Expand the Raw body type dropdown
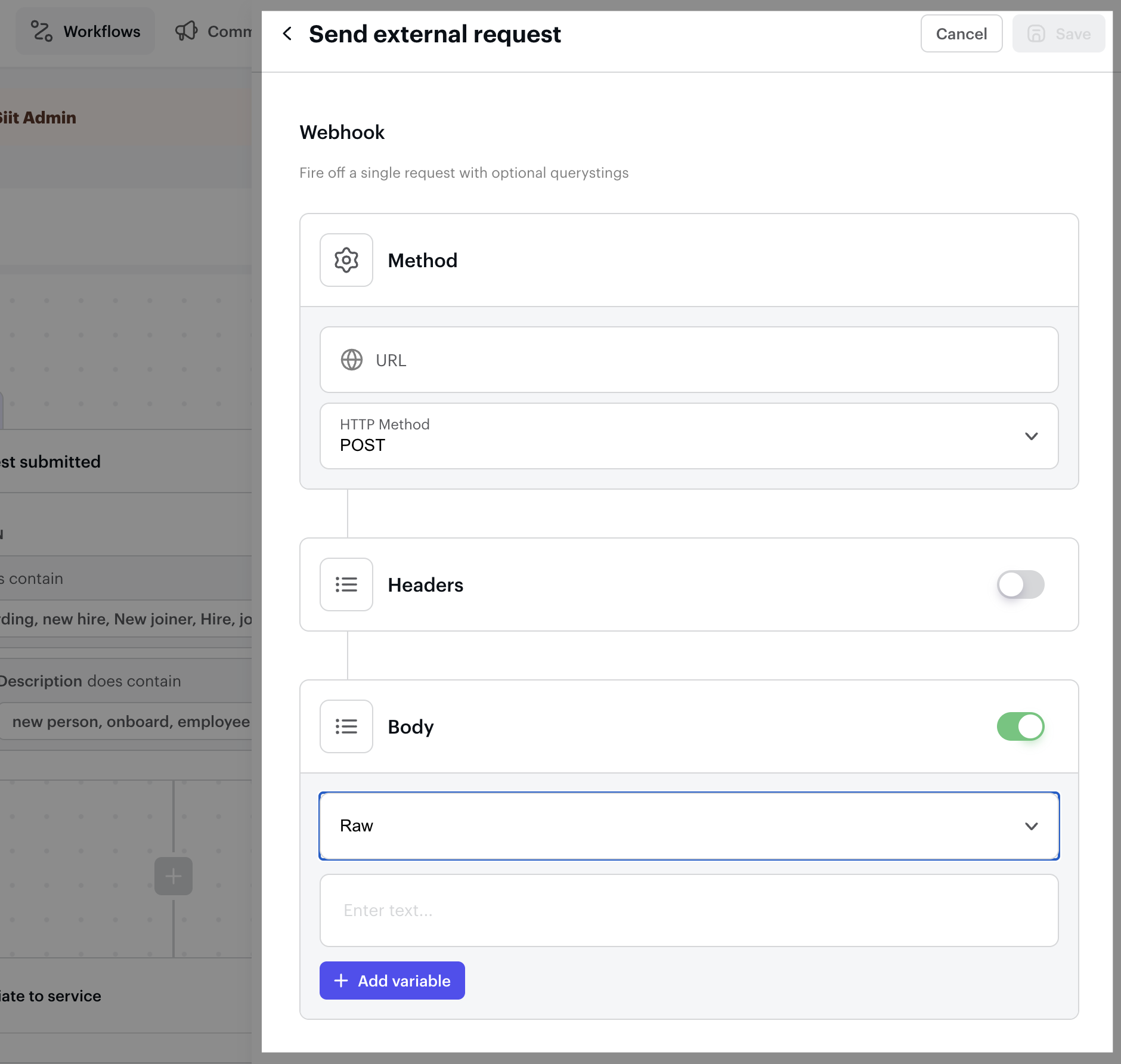Screen dimensions: 1121x1064 click(x=689, y=826)
